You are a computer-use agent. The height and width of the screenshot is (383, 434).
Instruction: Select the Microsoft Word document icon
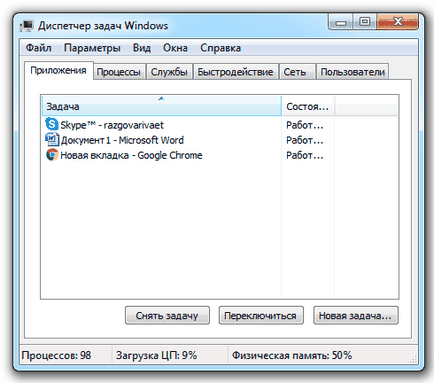(x=52, y=140)
